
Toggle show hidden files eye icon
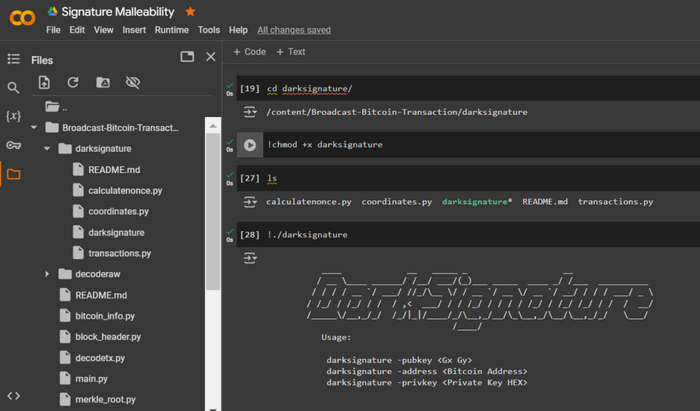click(x=132, y=83)
